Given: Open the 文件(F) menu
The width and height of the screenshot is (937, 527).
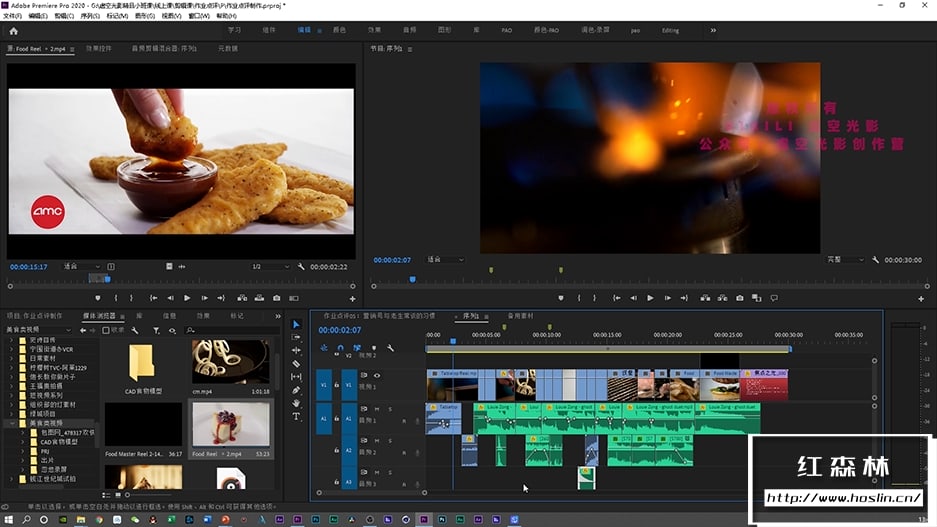Looking at the screenshot, I should point(13,16).
